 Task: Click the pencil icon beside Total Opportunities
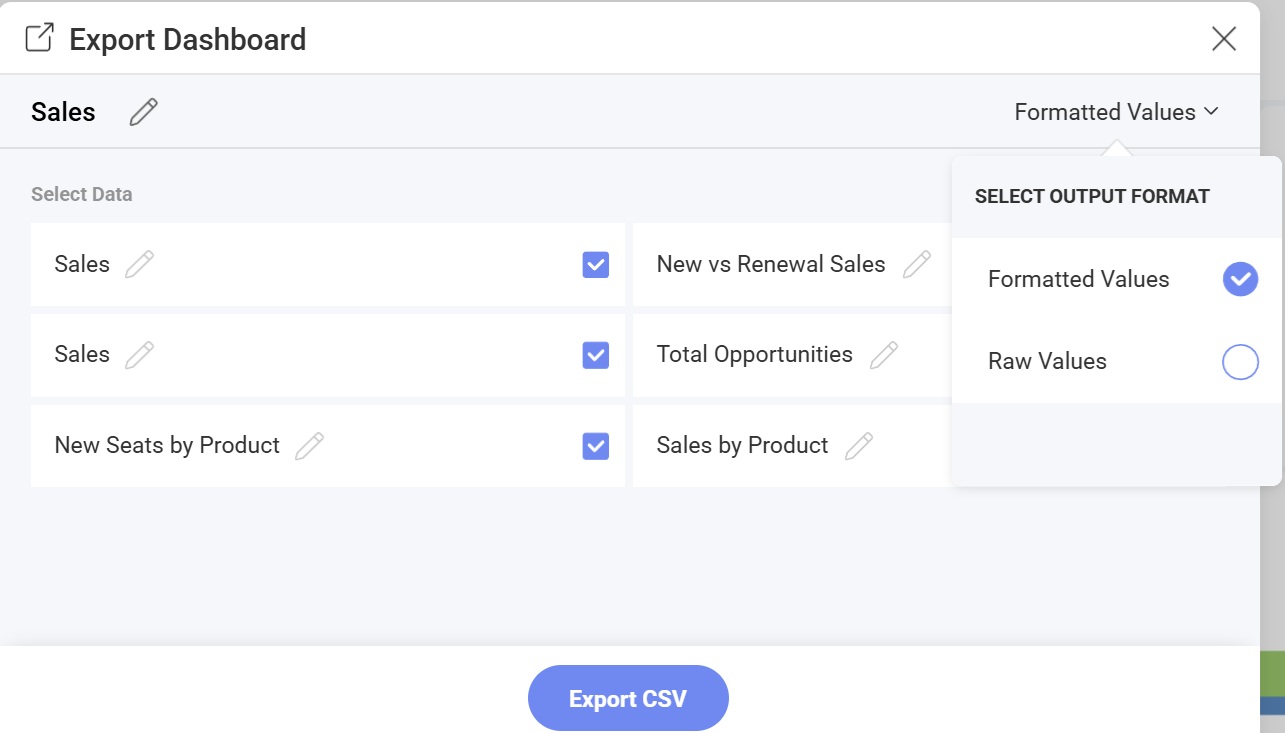(x=884, y=355)
